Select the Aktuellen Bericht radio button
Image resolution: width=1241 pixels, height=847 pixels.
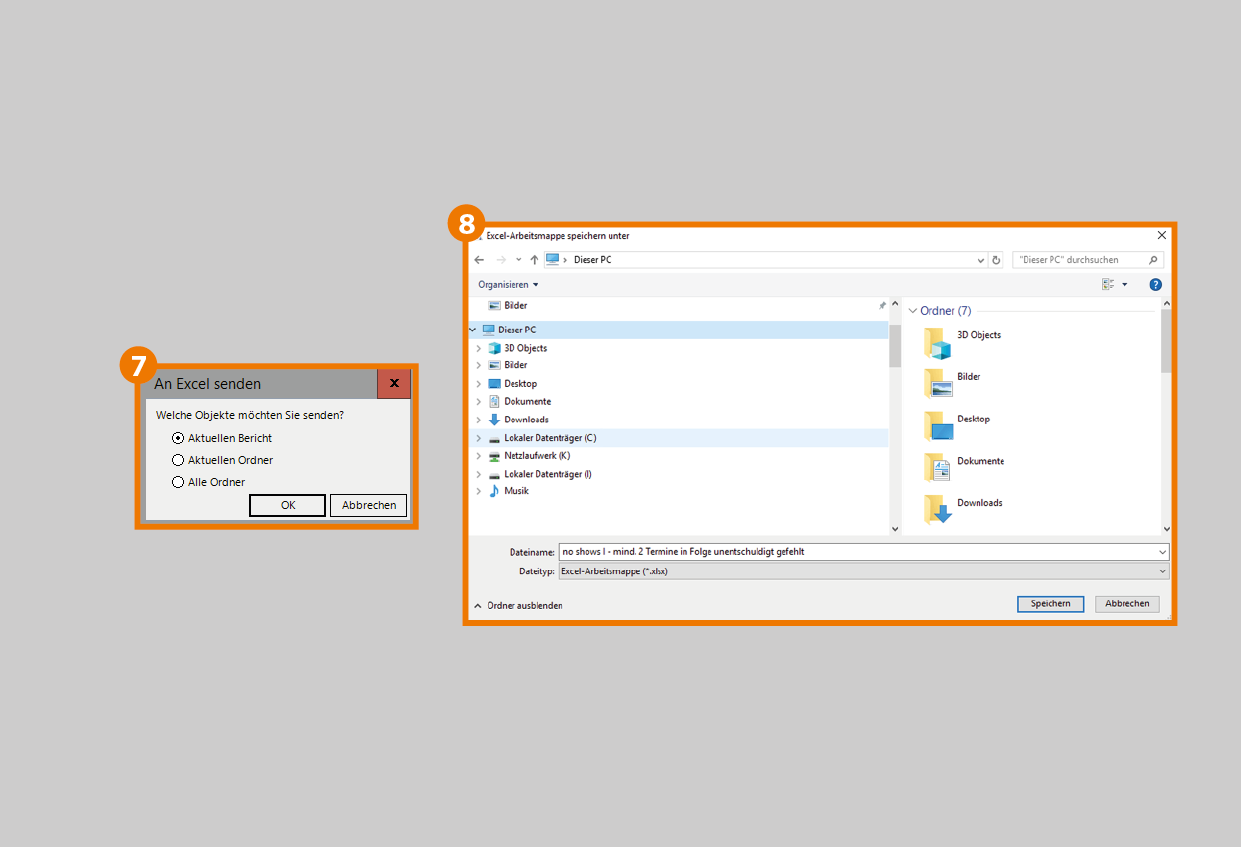(178, 438)
